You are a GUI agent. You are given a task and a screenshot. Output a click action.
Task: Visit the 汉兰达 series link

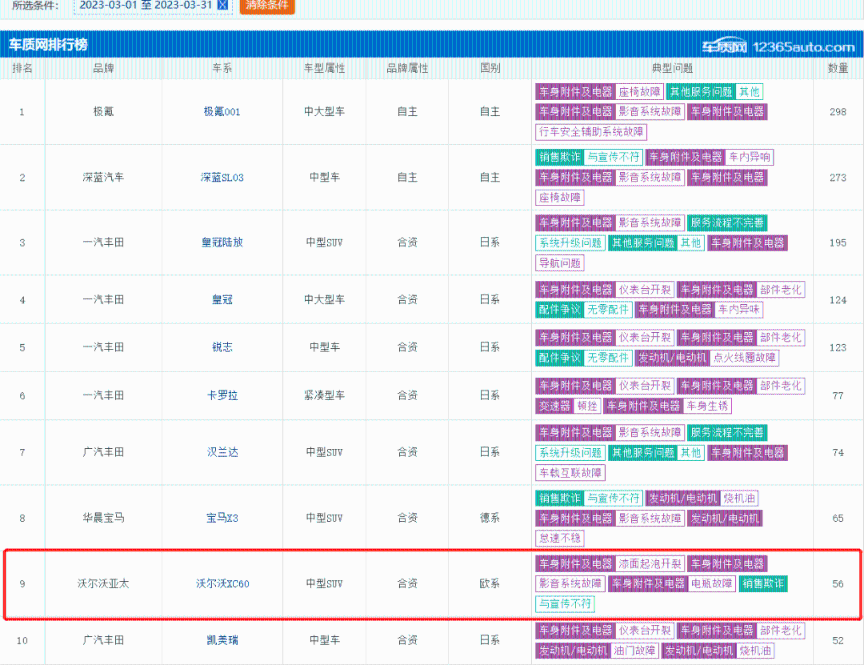coord(222,452)
